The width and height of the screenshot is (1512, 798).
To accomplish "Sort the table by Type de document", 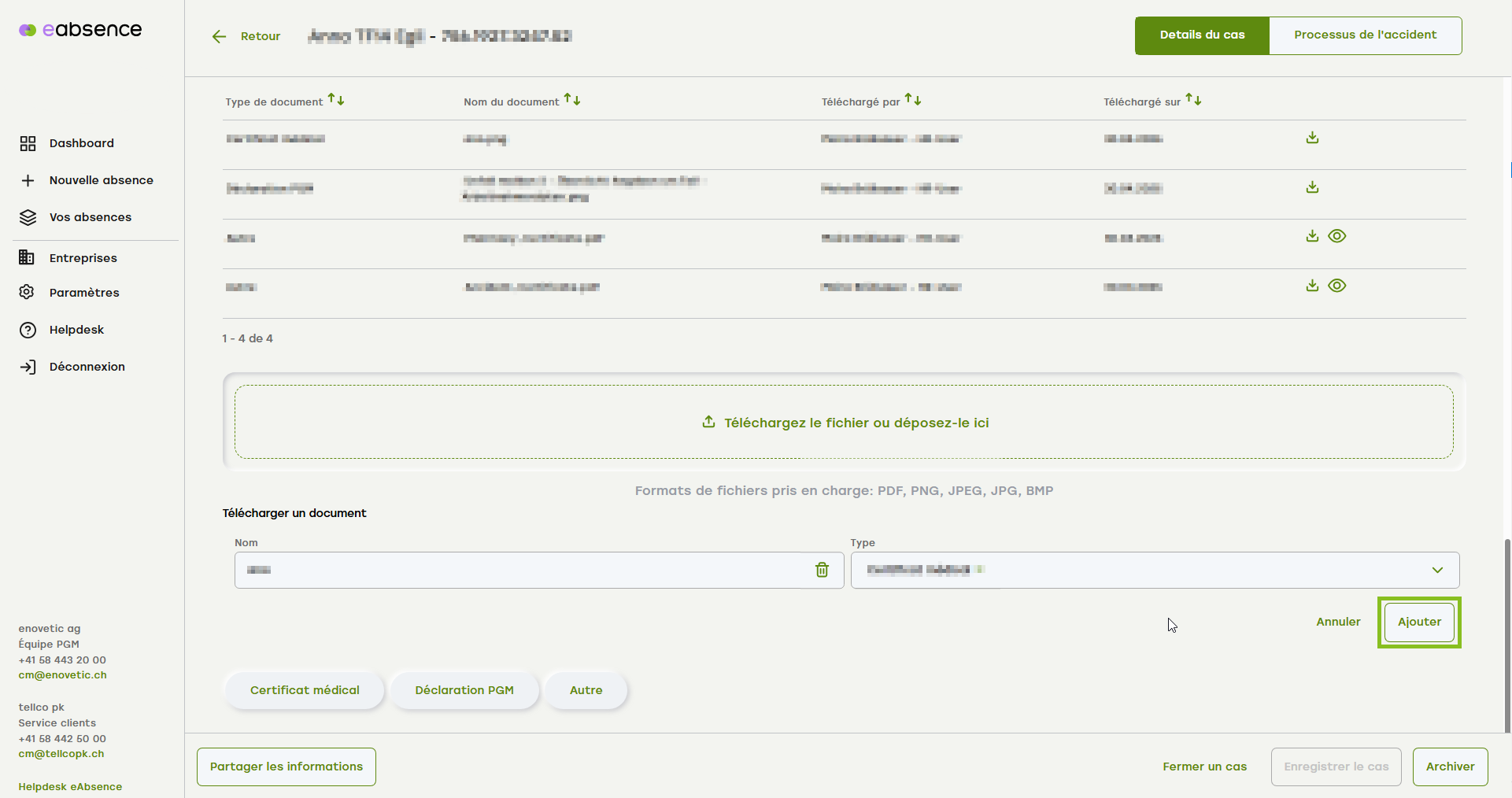I will click(x=336, y=100).
